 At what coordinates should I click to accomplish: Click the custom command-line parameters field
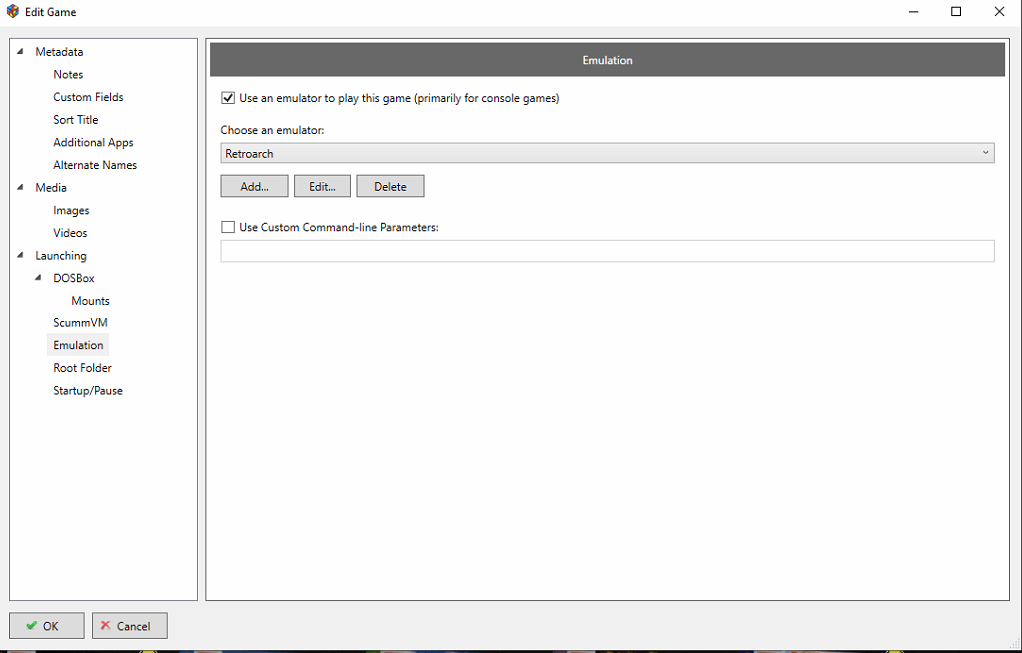607,251
